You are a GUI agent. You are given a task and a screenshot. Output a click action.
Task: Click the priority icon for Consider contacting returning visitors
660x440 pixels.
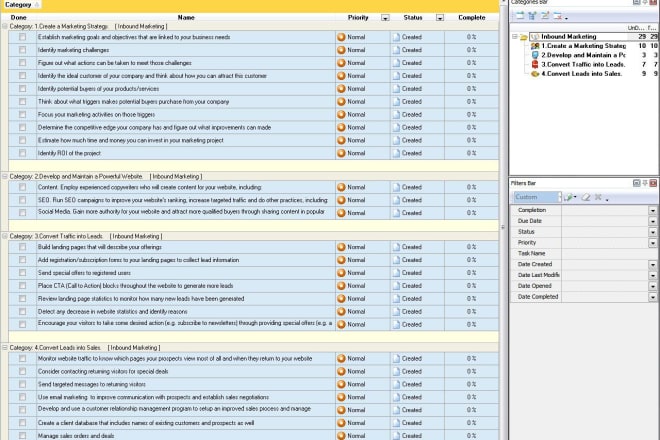click(x=341, y=371)
